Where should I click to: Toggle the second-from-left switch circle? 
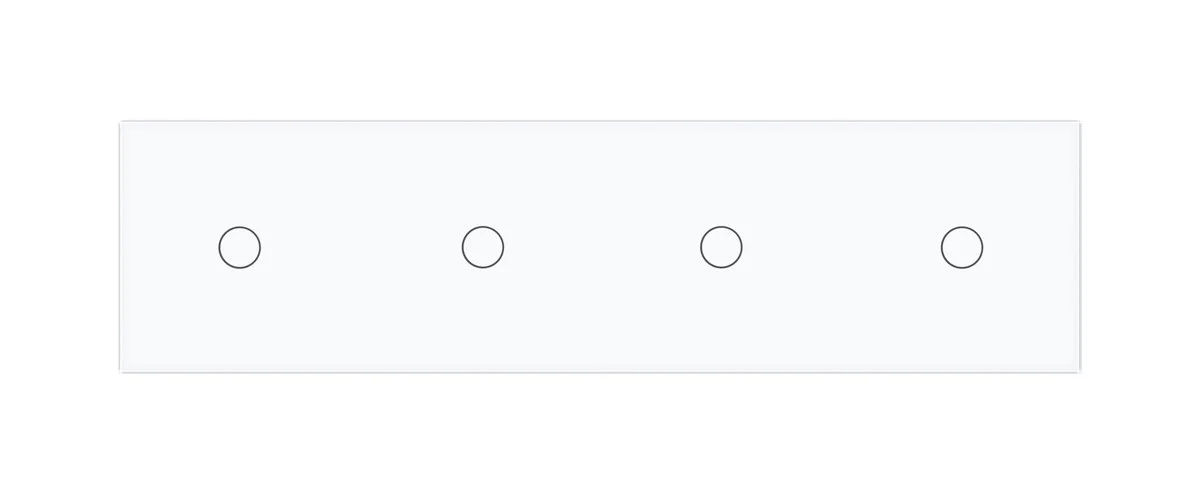[x=483, y=247]
